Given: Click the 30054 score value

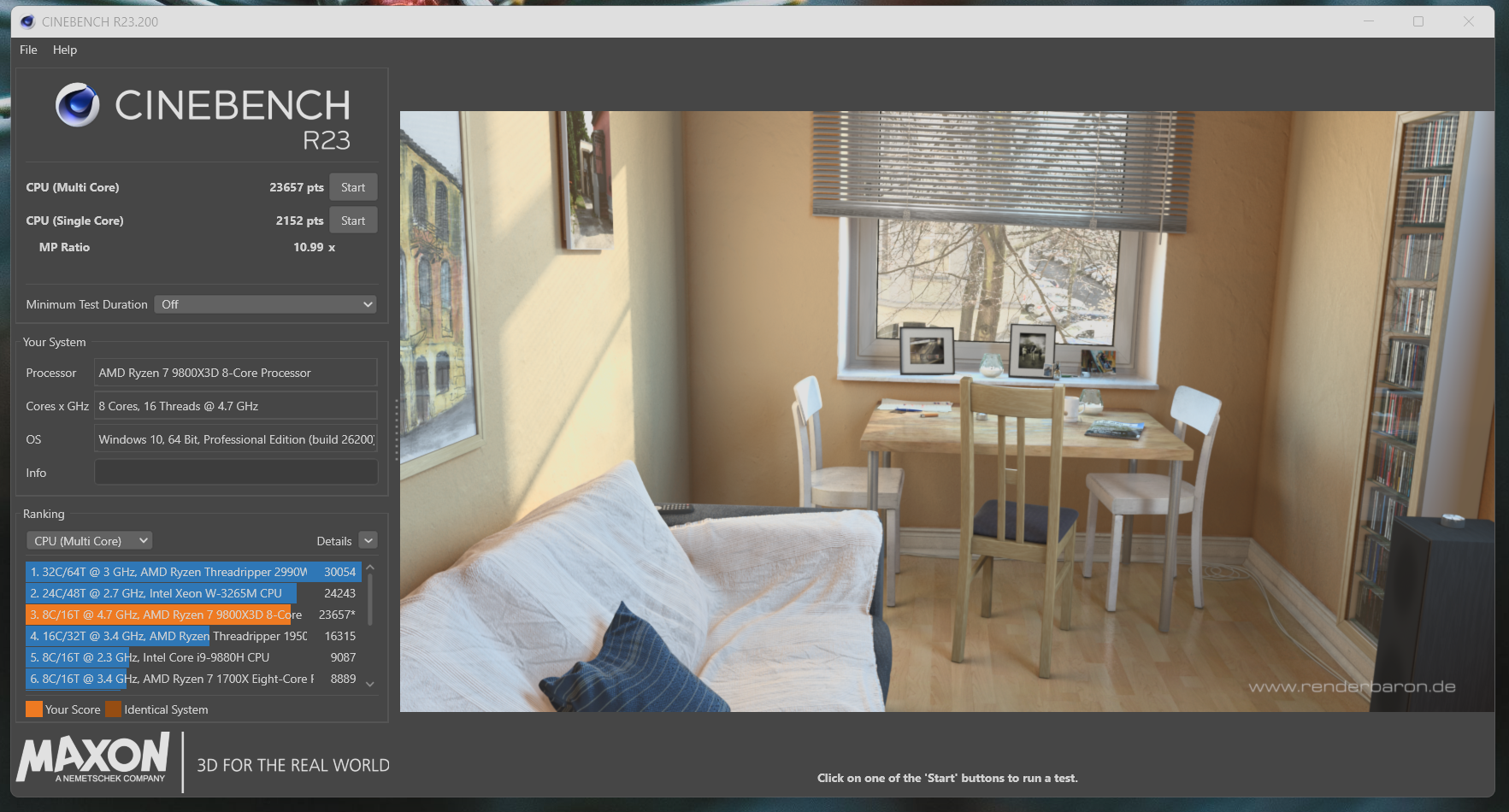Looking at the screenshot, I should click(x=339, y=572).
